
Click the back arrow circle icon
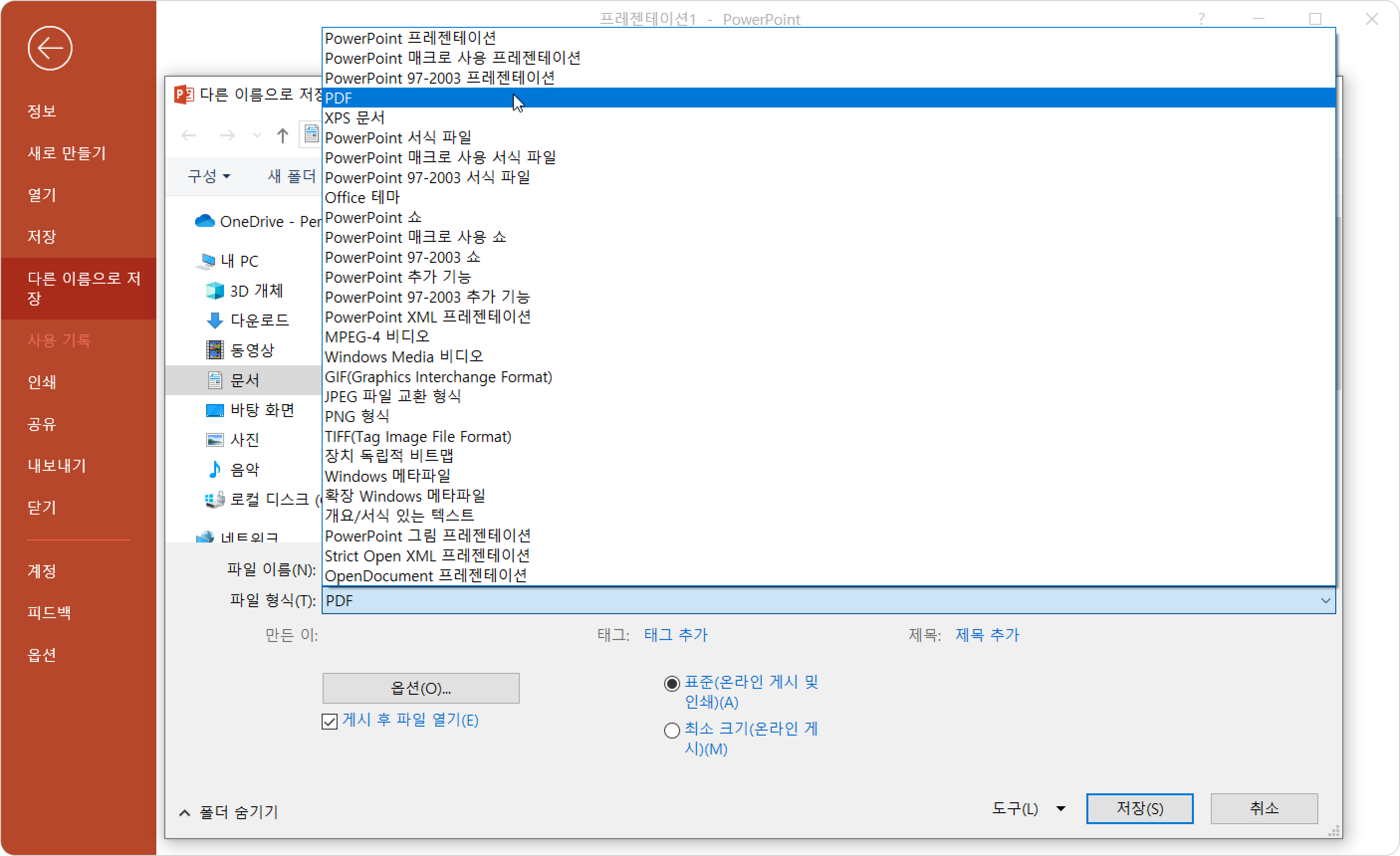pos(50,48)
